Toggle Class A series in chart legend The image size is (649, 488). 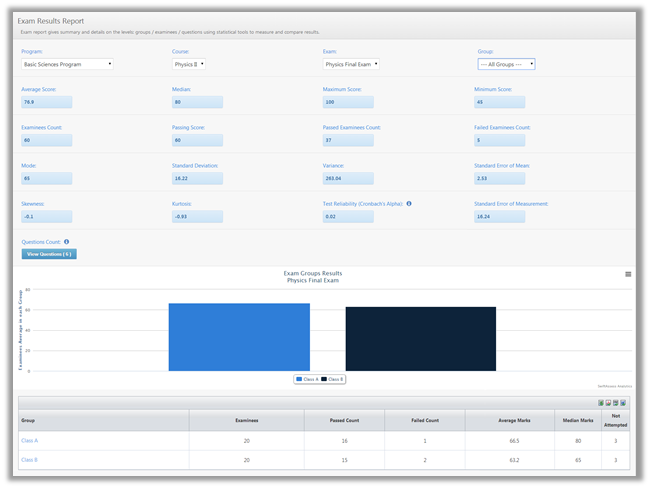308,379
